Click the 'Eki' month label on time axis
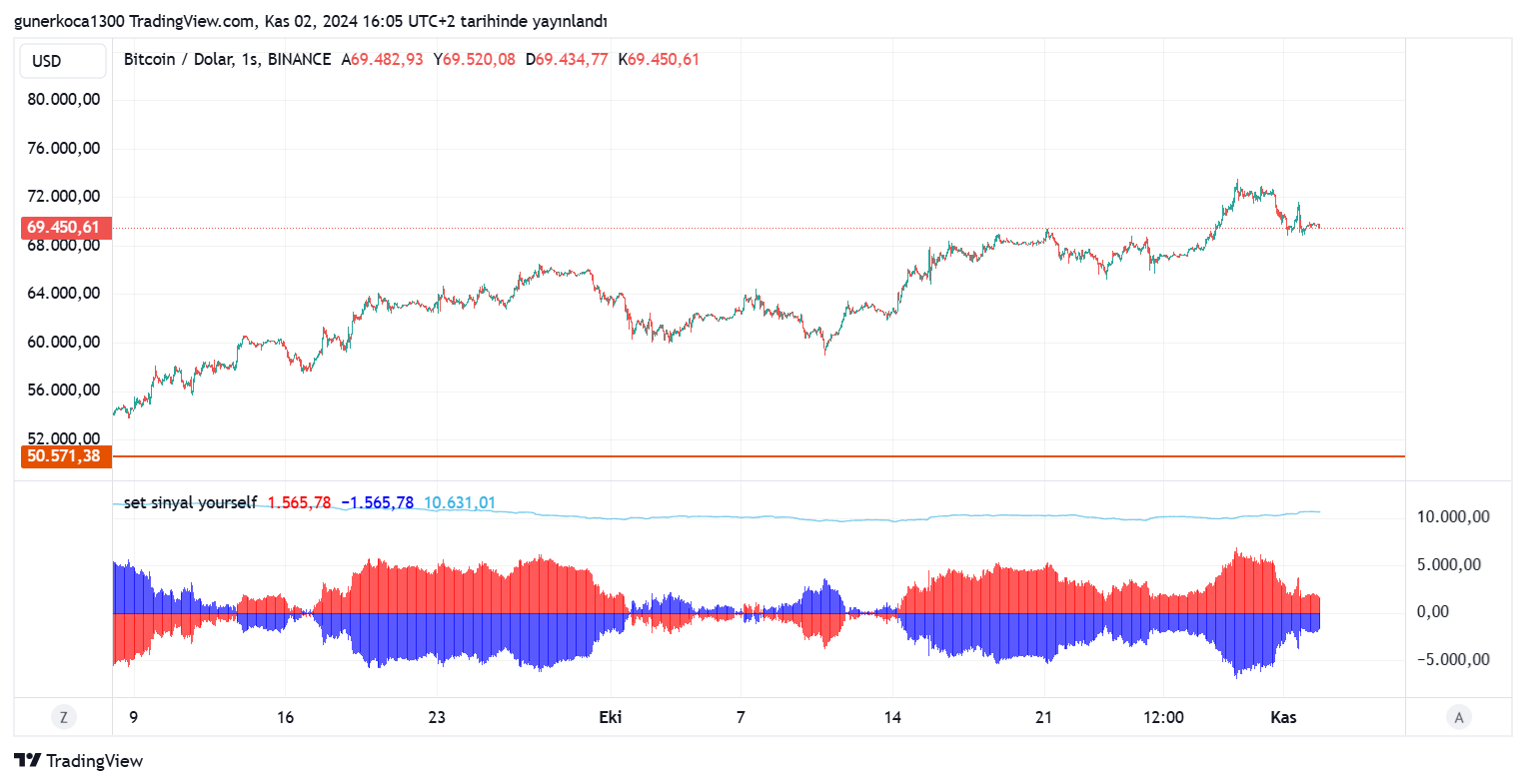Screen dimensions: 1526x784 click(x=610, y=717)
